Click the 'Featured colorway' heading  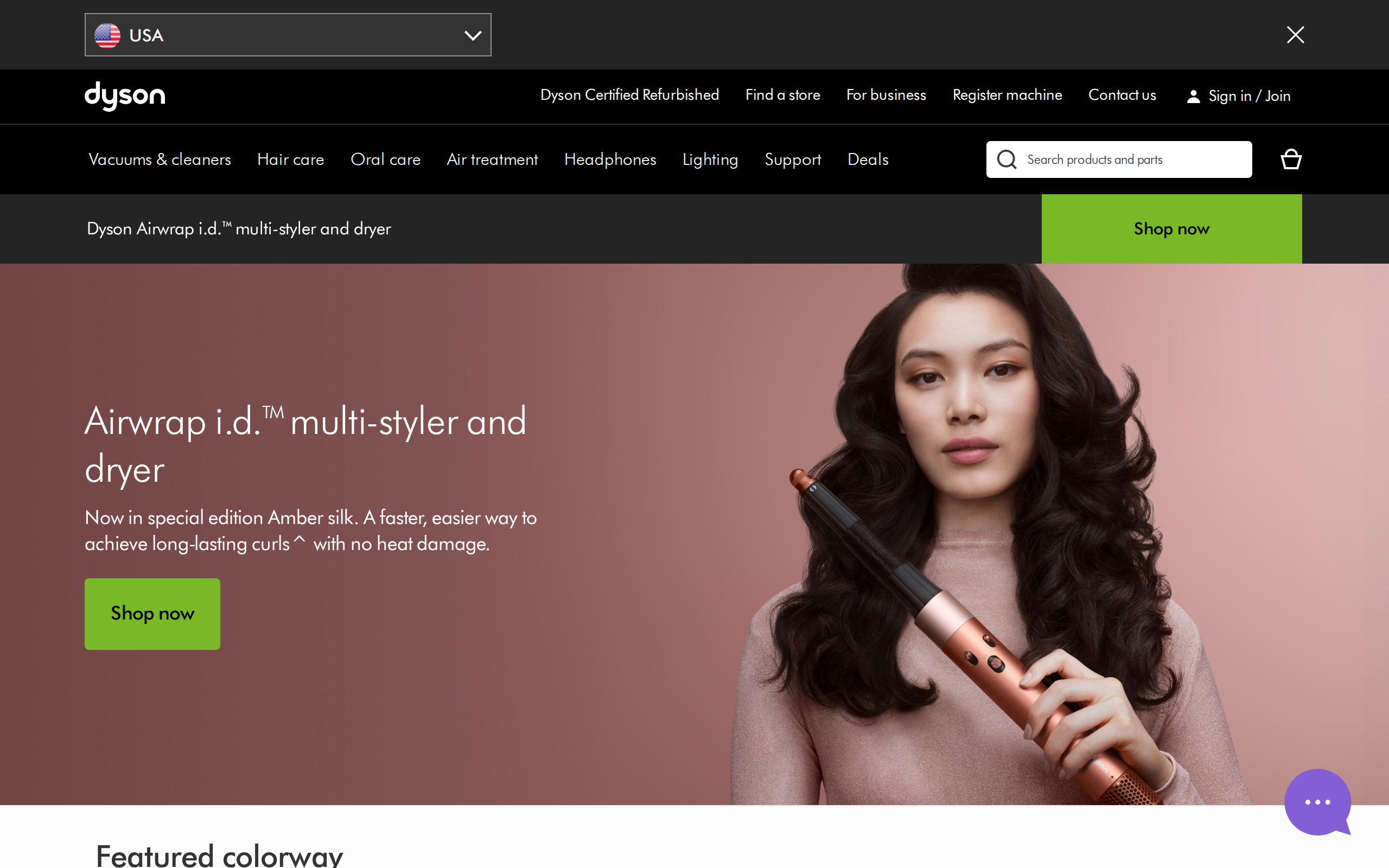click(219, 856)
